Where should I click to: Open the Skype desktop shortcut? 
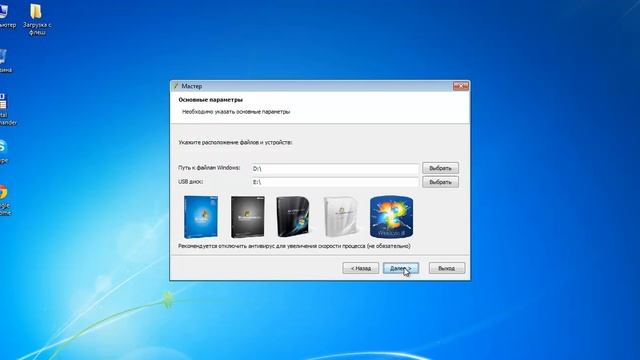click(x=3, y=151)
